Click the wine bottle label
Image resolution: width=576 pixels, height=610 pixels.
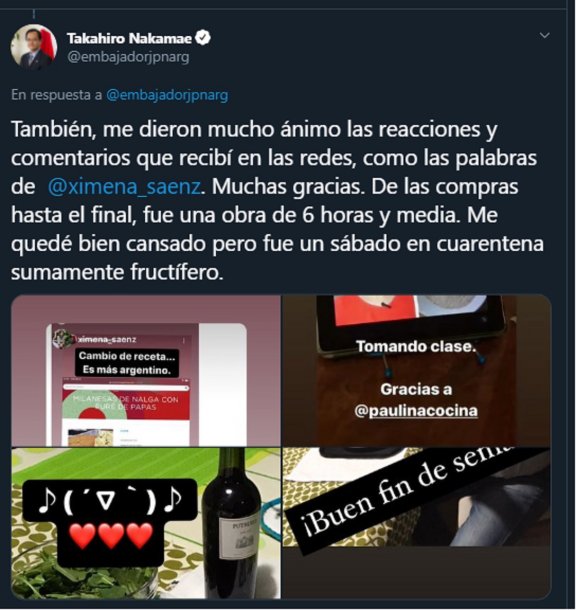pos(239,539)
